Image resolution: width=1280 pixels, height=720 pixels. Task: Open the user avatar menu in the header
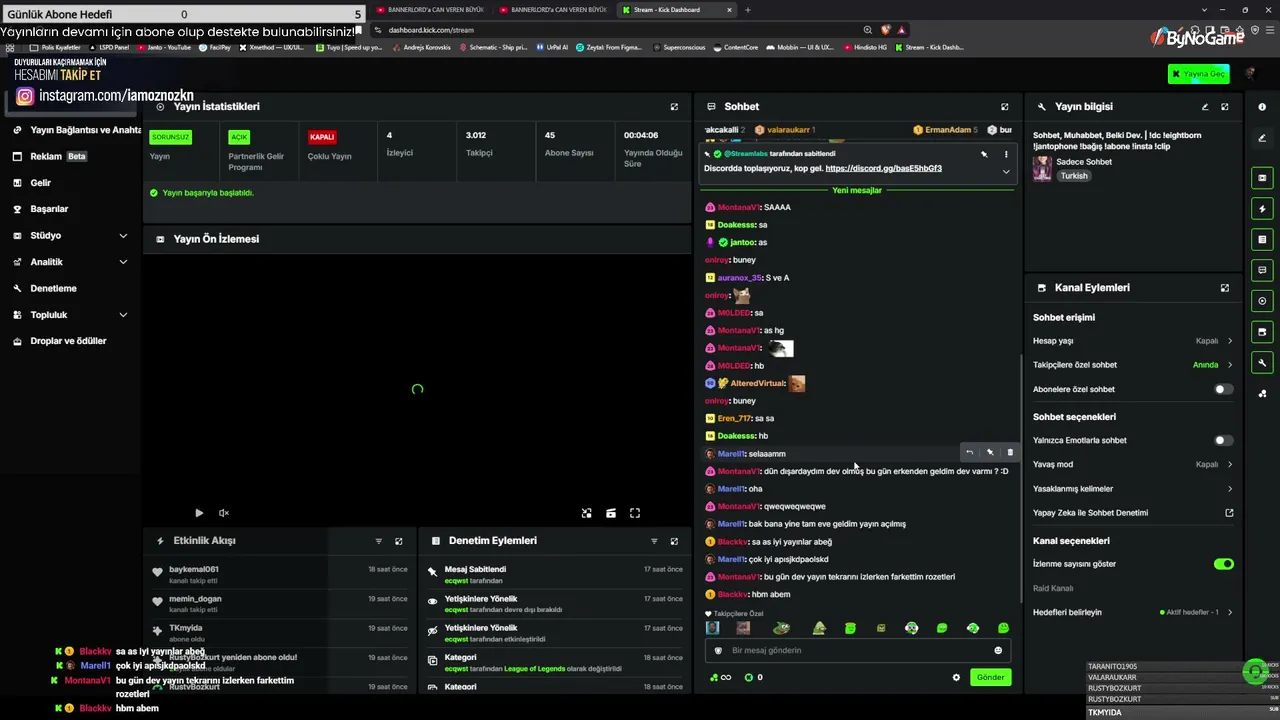click(1250, 74)
